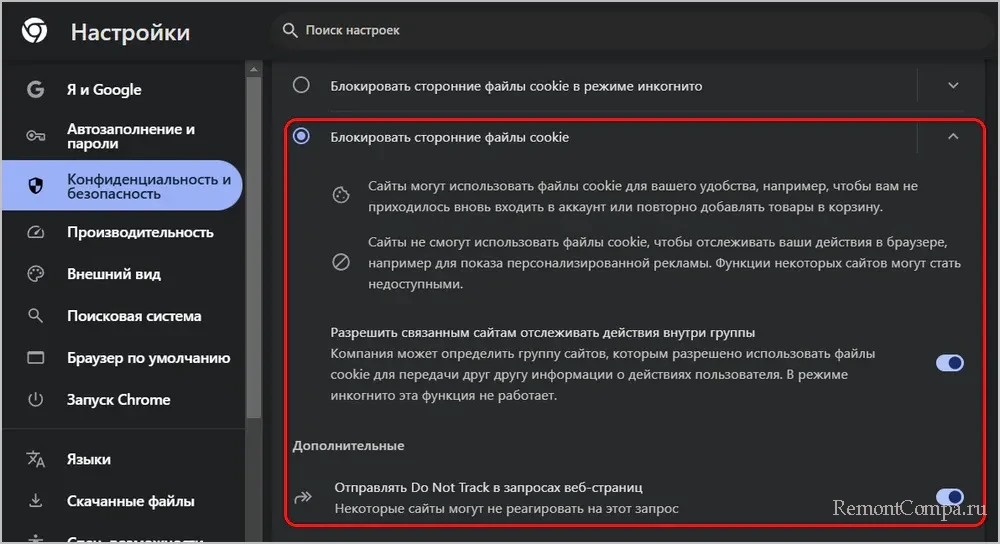Open the Search engine settings section

(134, 316)
